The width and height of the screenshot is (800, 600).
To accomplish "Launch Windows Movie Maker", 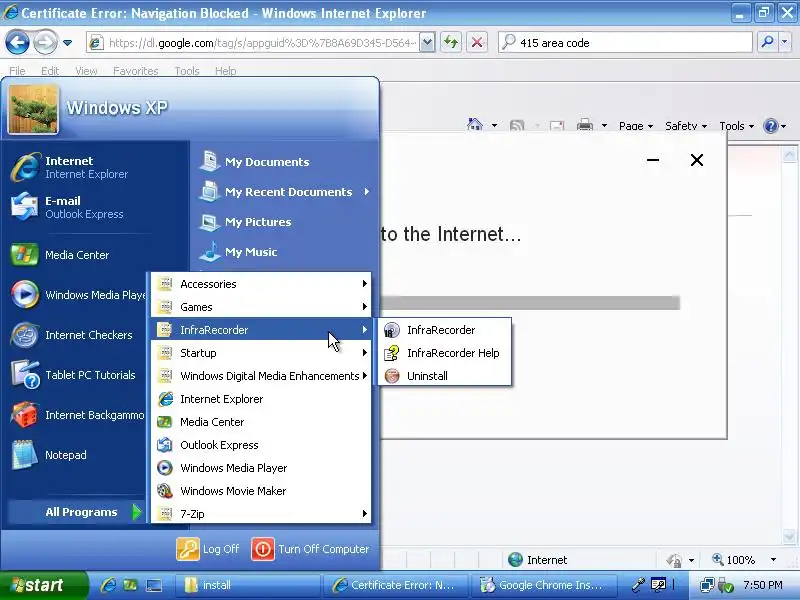I will coord(261,491).
